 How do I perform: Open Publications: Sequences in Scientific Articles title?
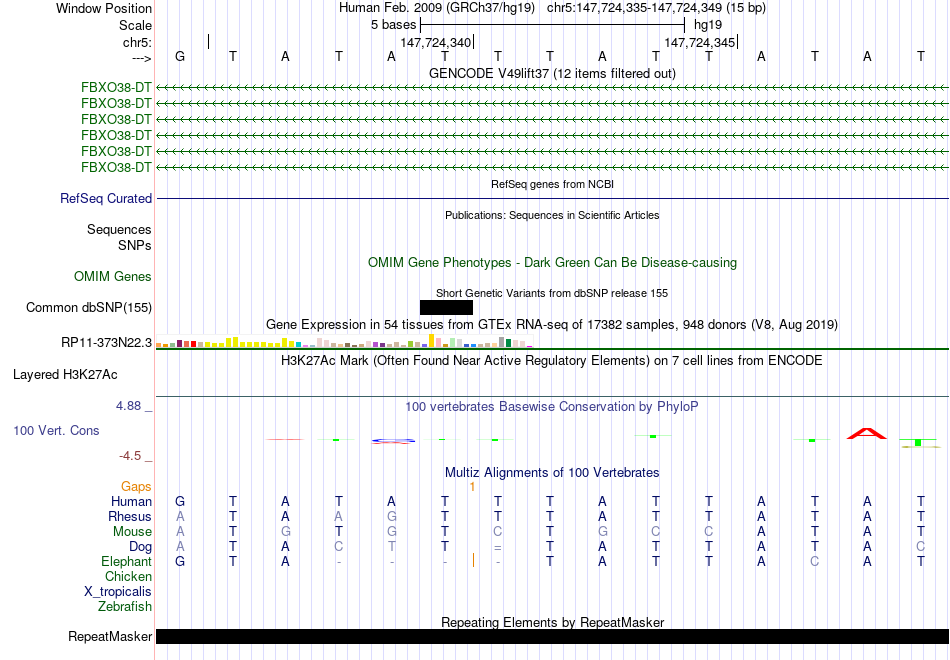pyautogui.click(x=552, y=215)
